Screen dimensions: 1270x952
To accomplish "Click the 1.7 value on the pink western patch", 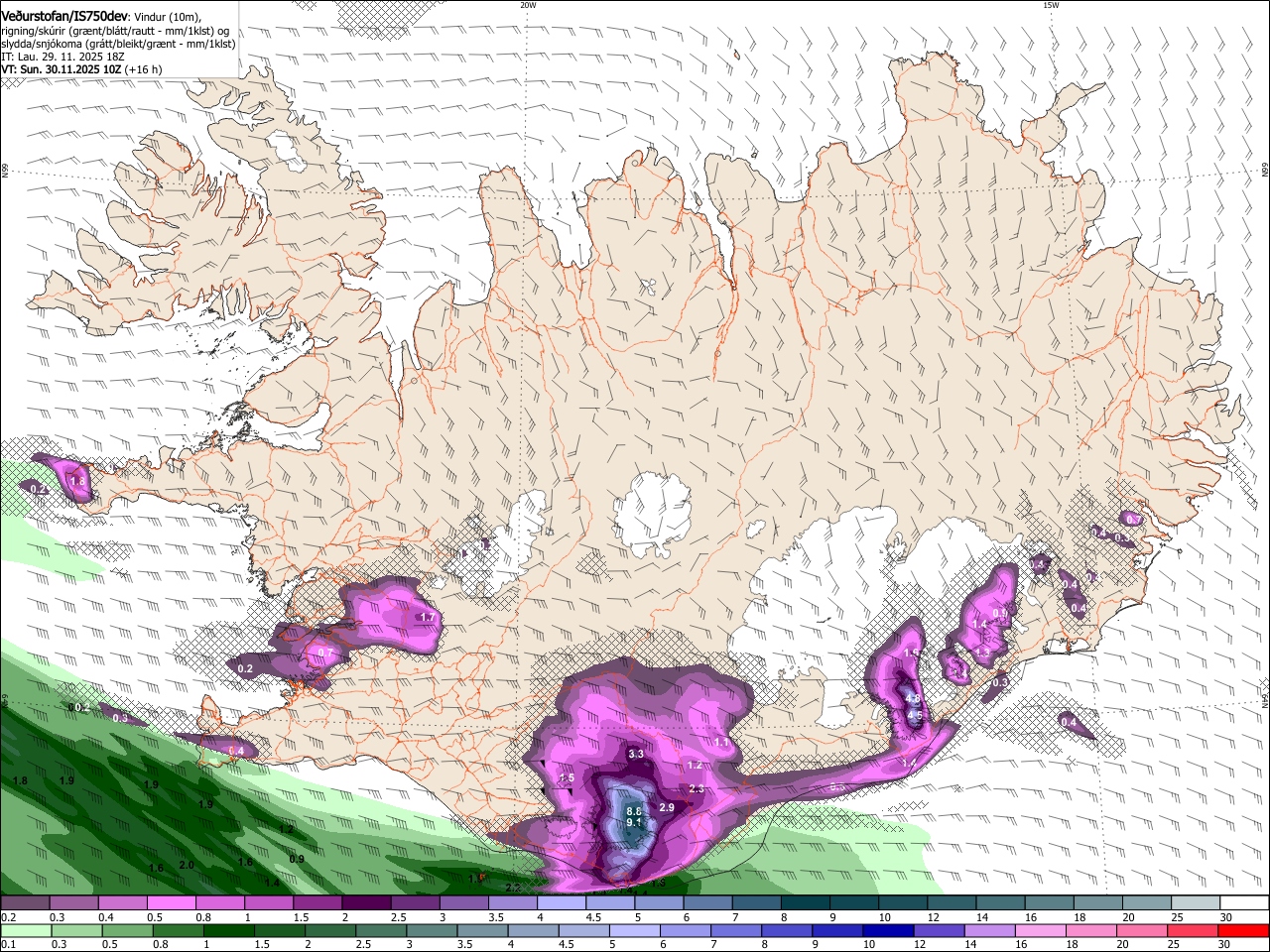I will coord(428,618).
